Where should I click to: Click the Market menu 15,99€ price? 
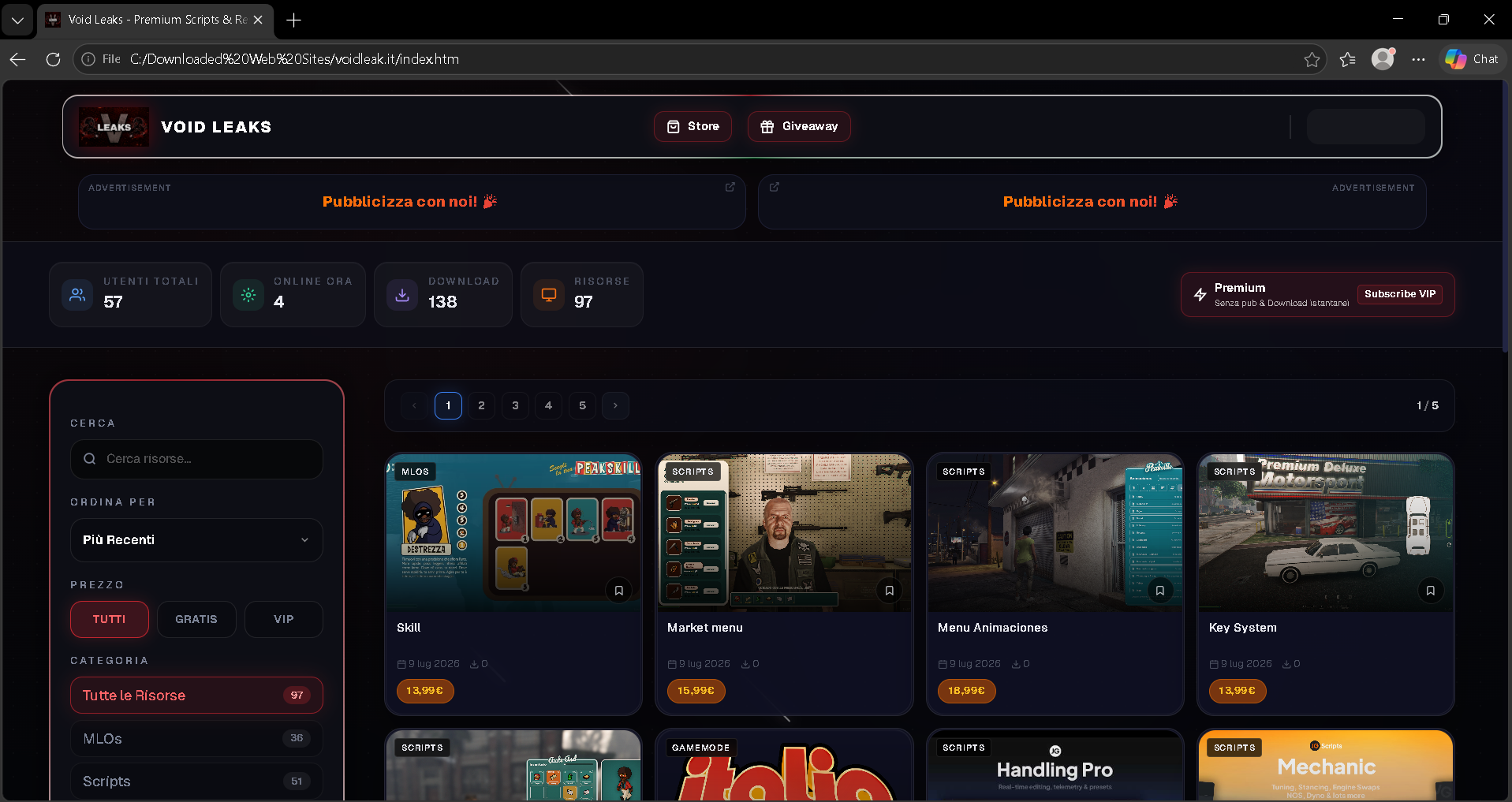point(696,691)
